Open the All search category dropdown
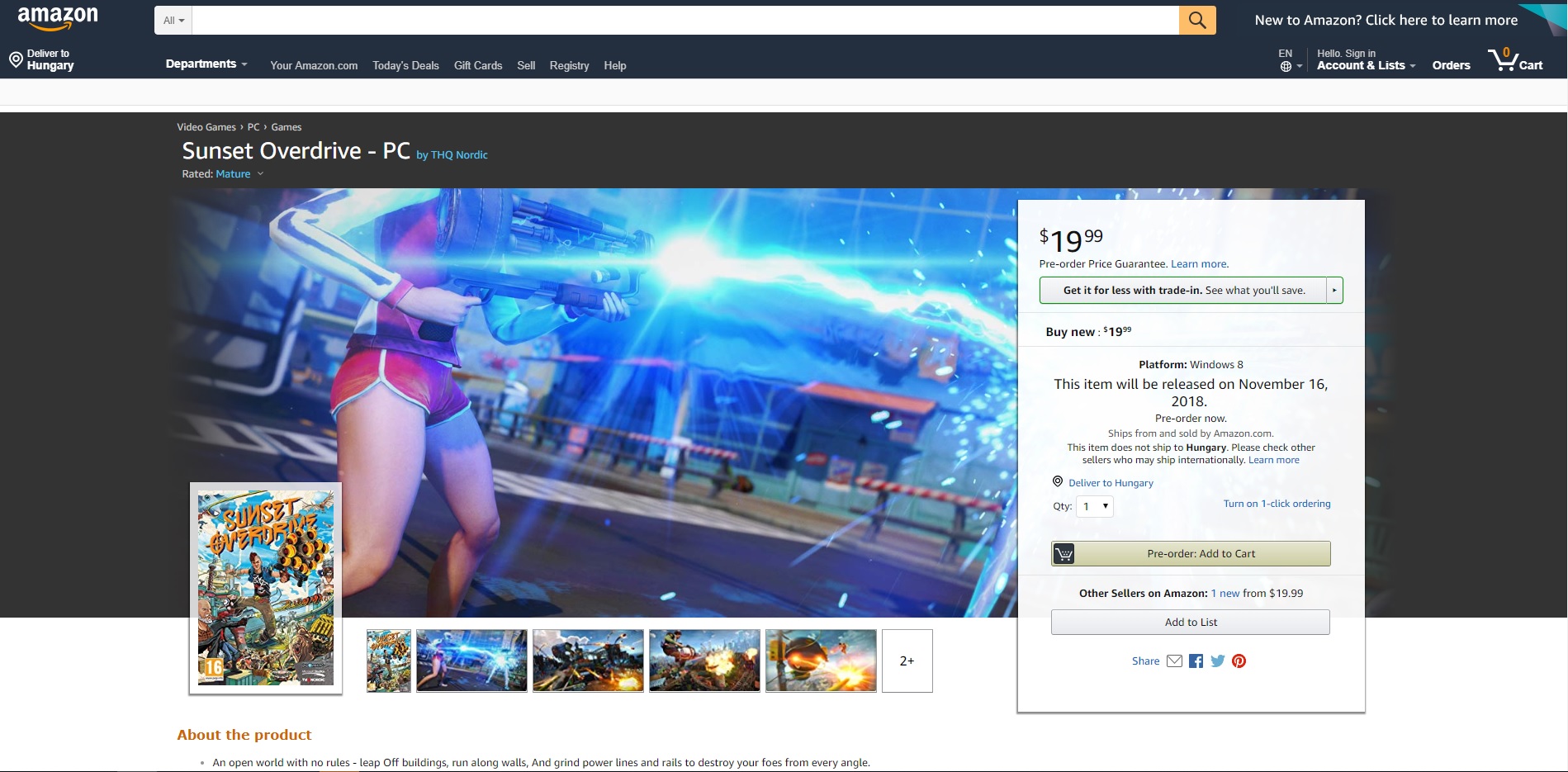Screen dimensions: 1568x772 click(173, 20)
